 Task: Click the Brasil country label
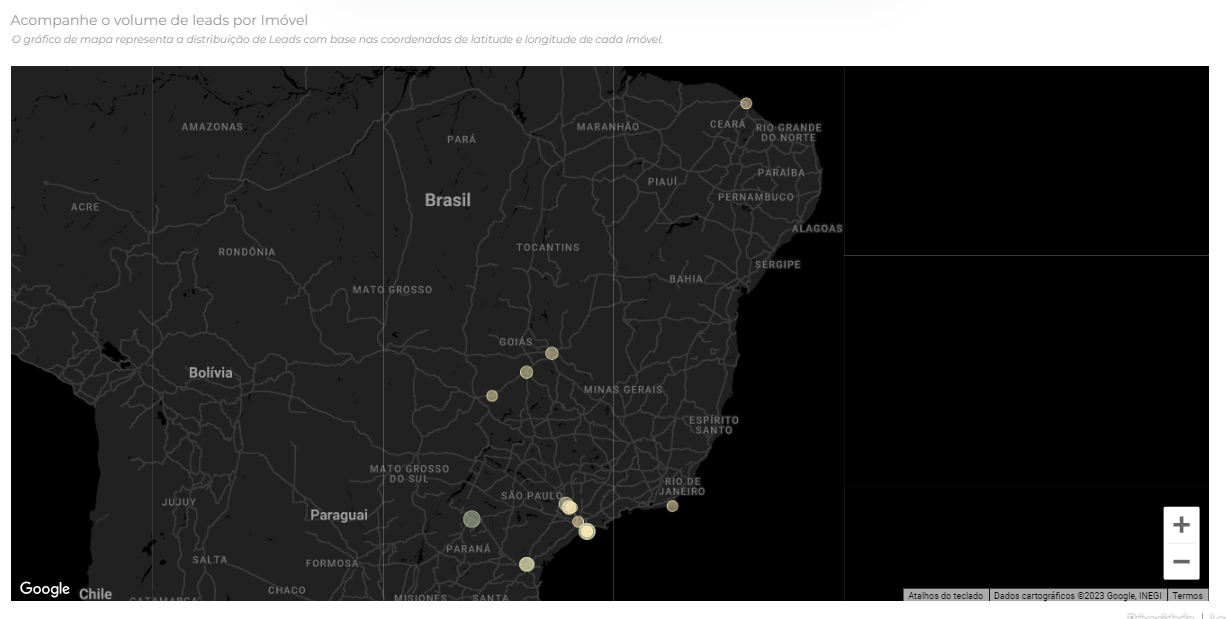tap(447, 200)
